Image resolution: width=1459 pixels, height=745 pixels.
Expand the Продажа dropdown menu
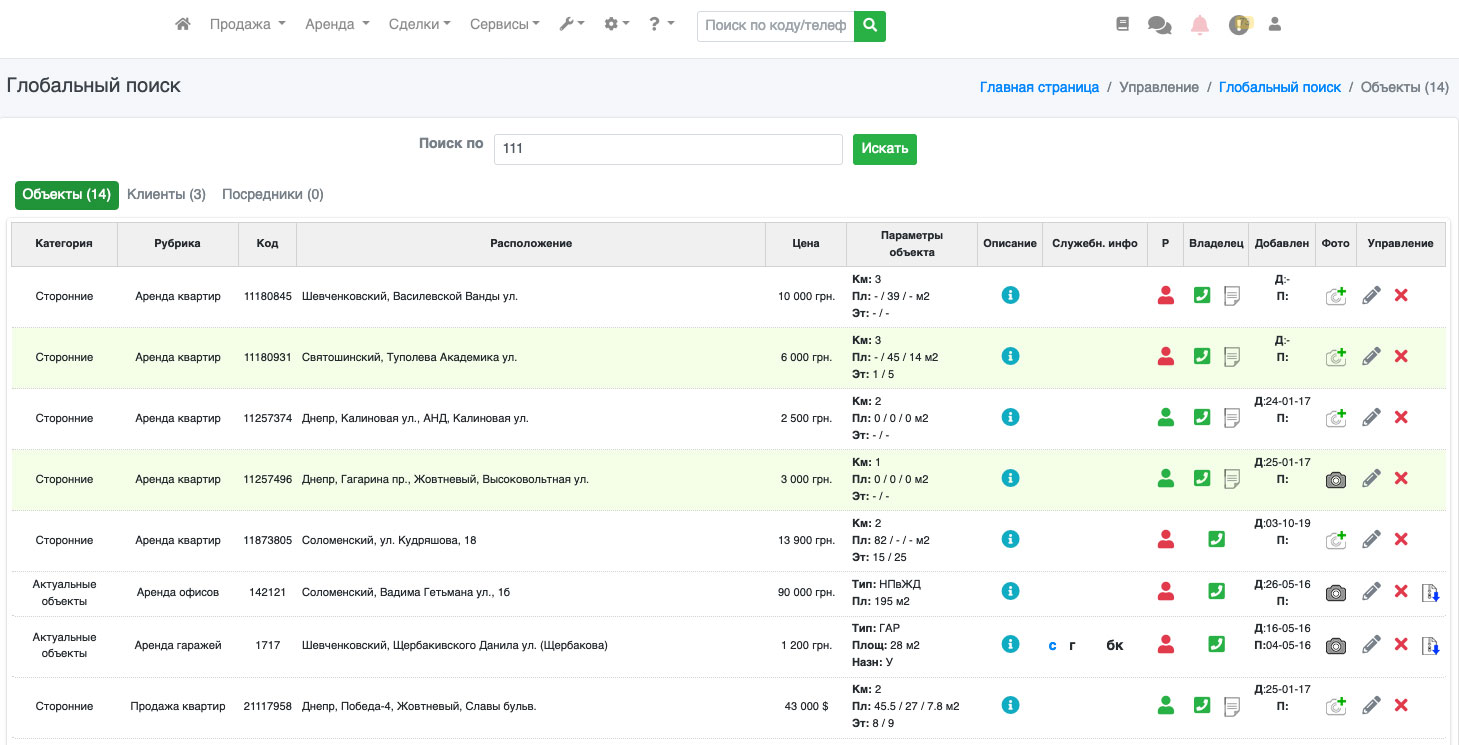[x=247, y=25]
